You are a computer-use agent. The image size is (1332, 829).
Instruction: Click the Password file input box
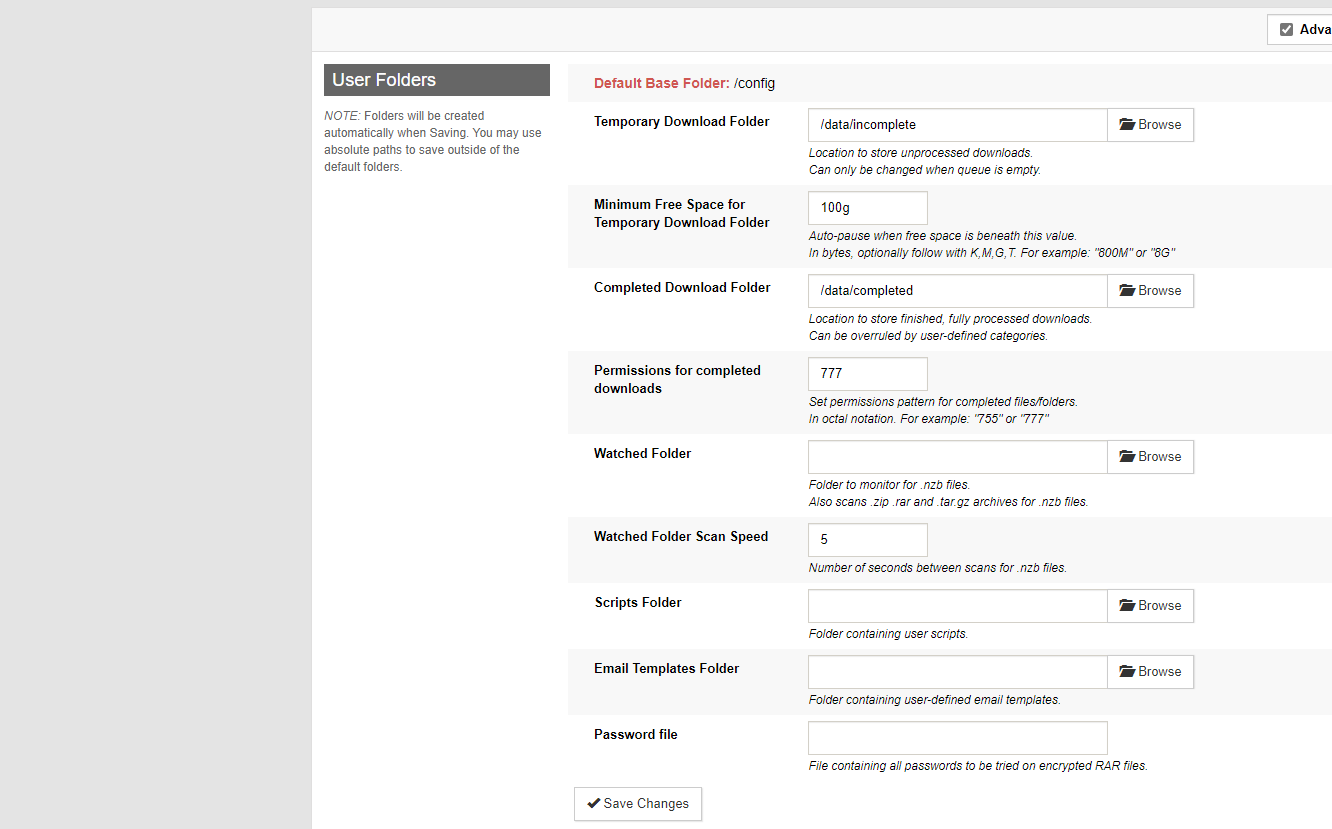pyautogui.click(x=957, y=738)
